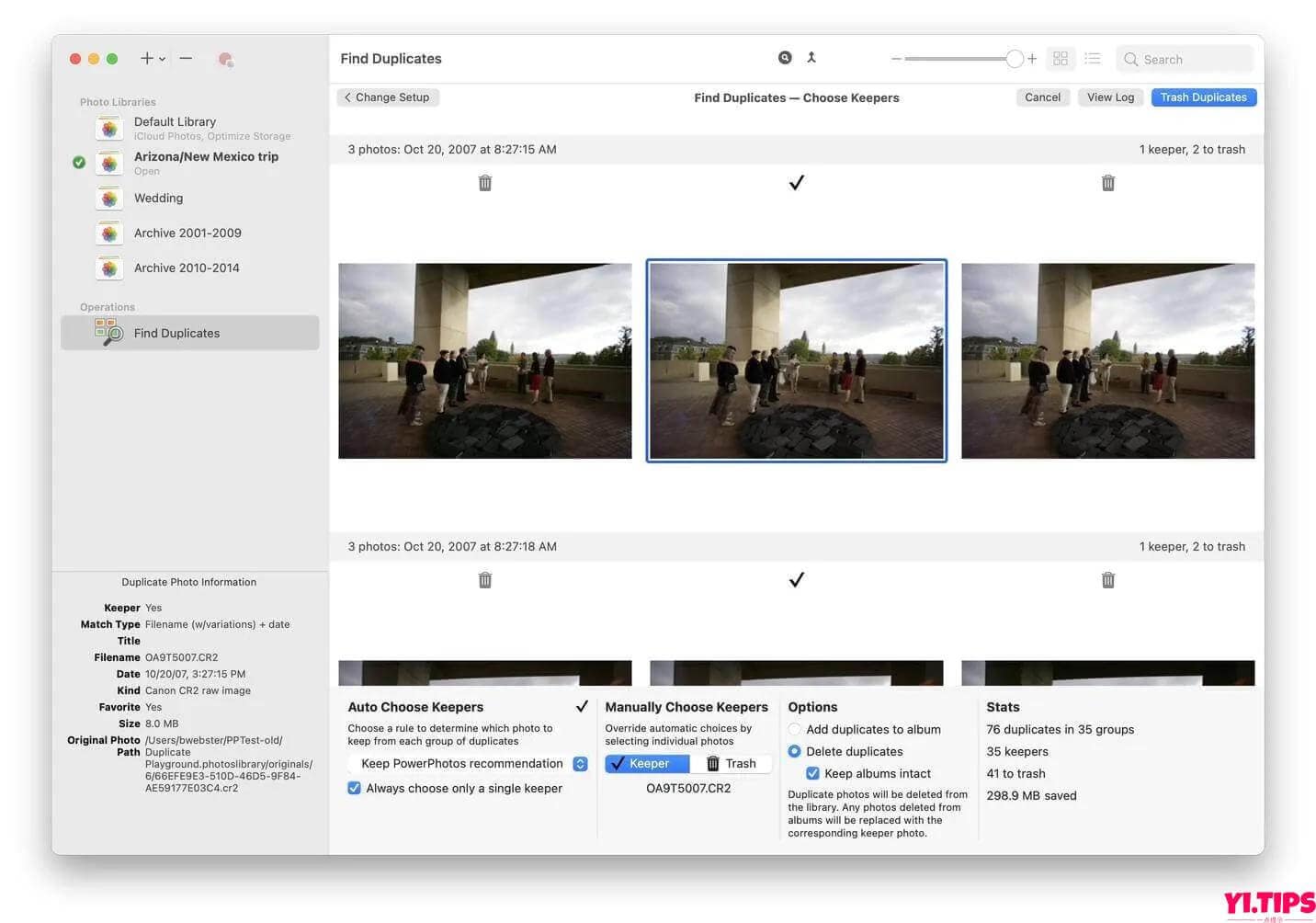Screen dimensions: 1316x923
Task: Open the photo inspector magnifier icon in toolbar
Action: pyautogui.click(x=785, y=57)
